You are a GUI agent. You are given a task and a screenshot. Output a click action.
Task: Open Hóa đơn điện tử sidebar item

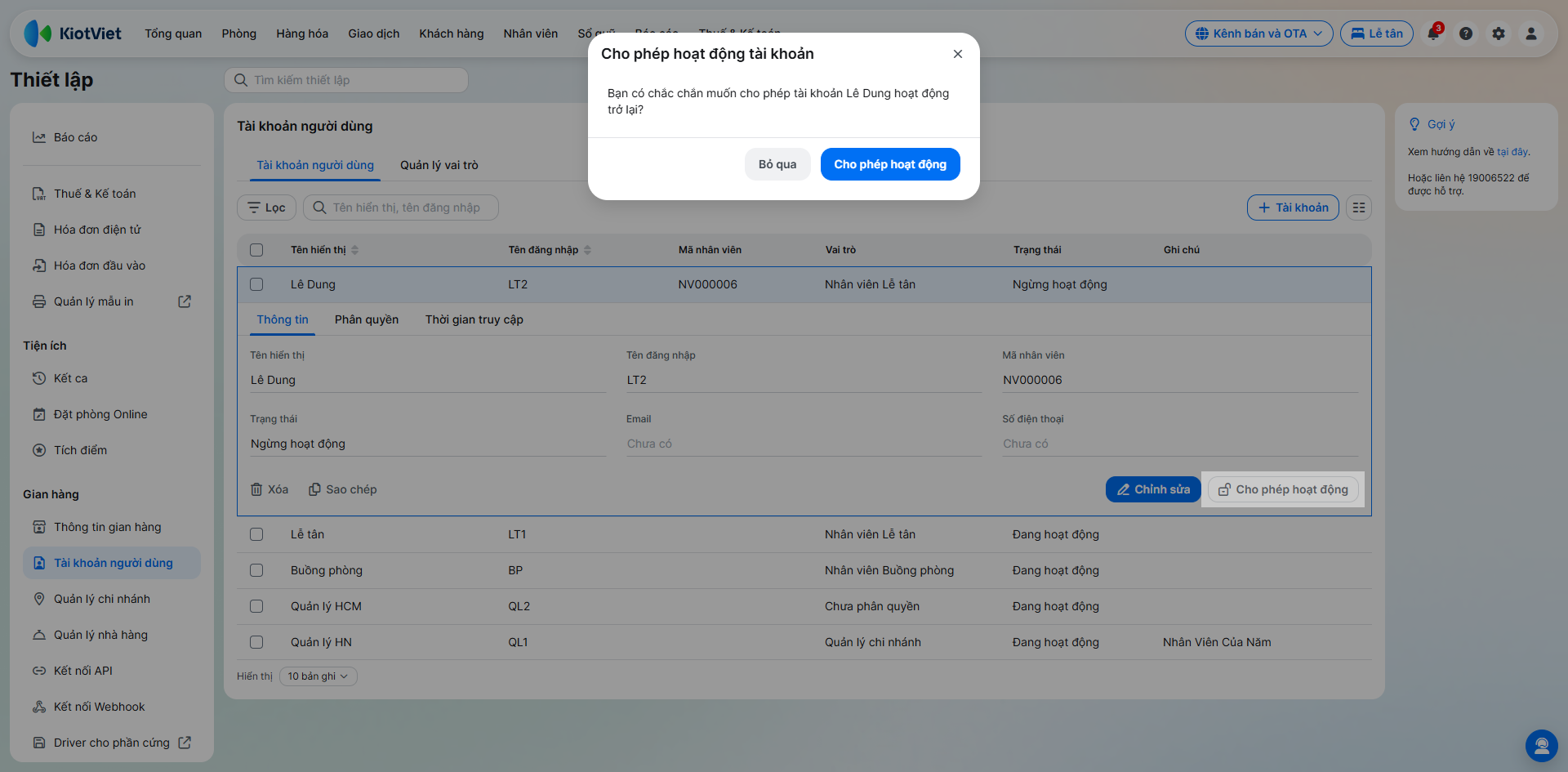tap(112, 230)
